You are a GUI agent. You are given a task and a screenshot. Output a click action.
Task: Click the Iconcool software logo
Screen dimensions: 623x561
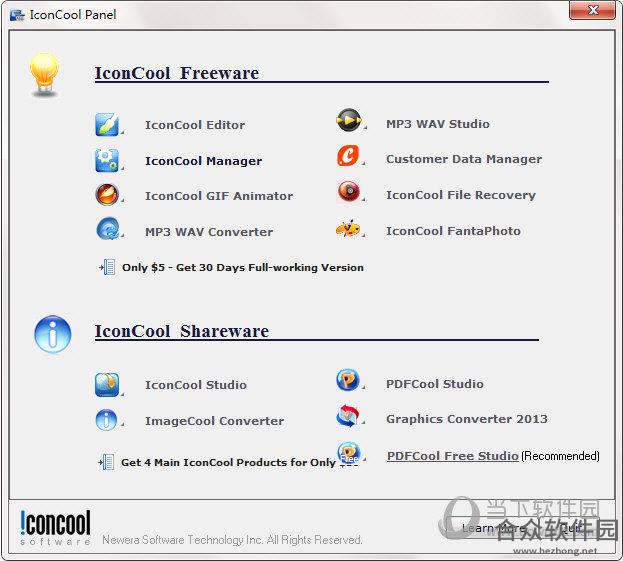tap(55, 528)
